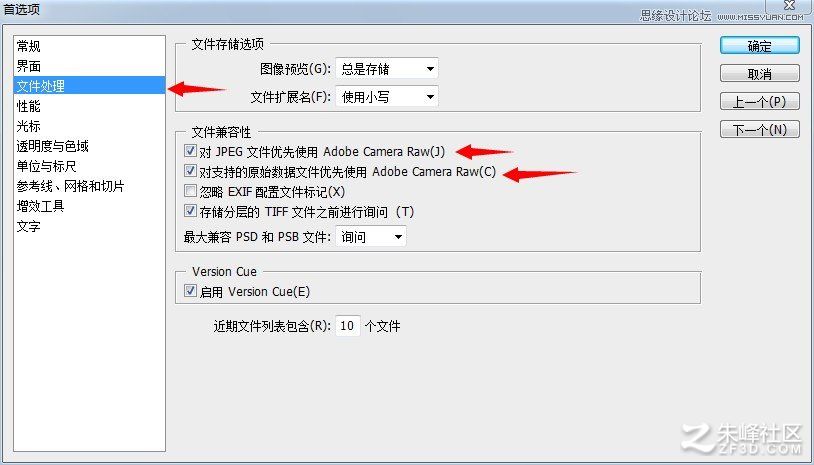Open the 光标 preferences category
The image size is (814, 465).
coord(29,126)
